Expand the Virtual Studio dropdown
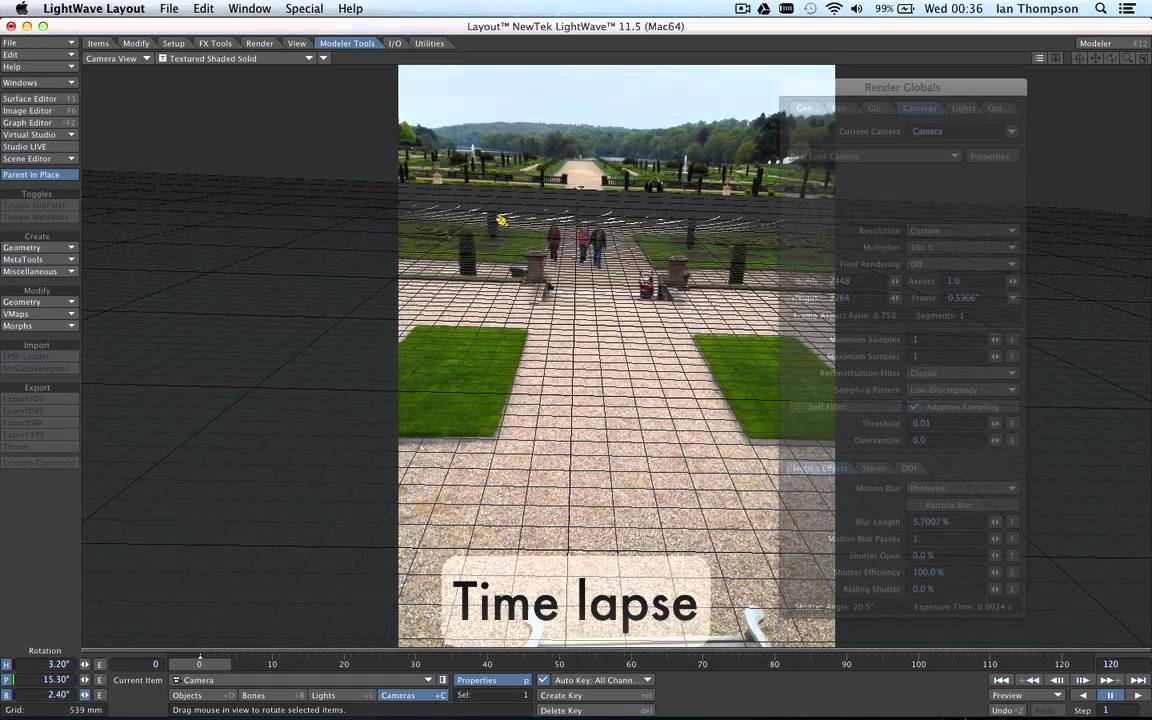This screenshot has height=720, width=1152. tap(39, 134)
